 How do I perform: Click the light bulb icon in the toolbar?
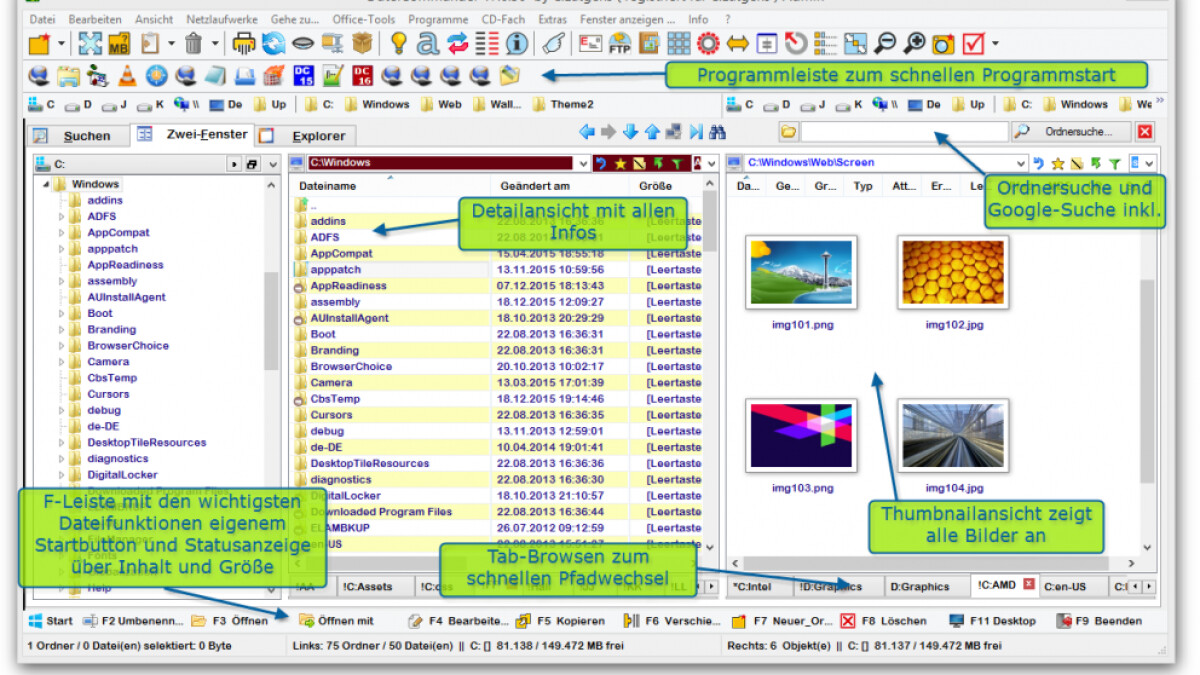398,43
